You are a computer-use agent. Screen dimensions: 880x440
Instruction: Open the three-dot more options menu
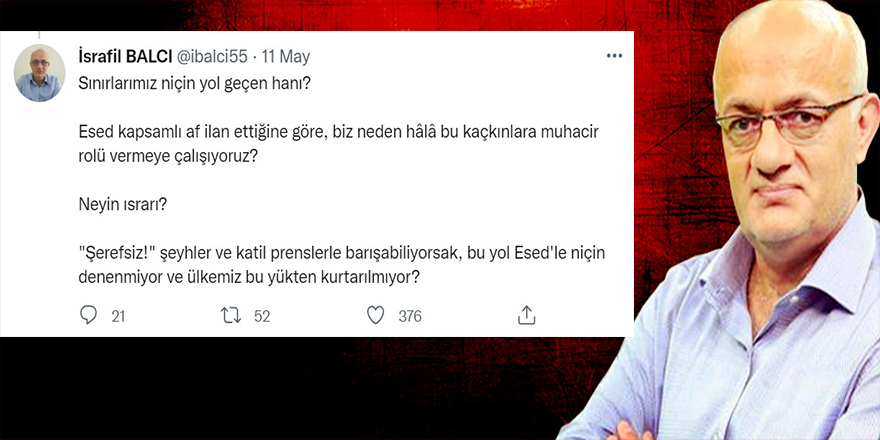(x=615, y=56)
